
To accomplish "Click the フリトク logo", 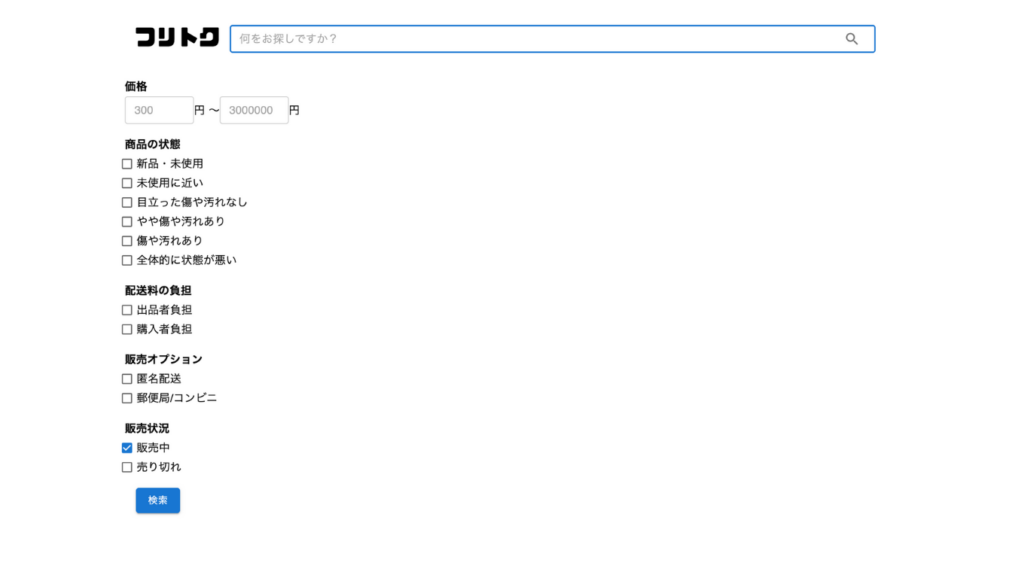I will [x=177, y=37].
